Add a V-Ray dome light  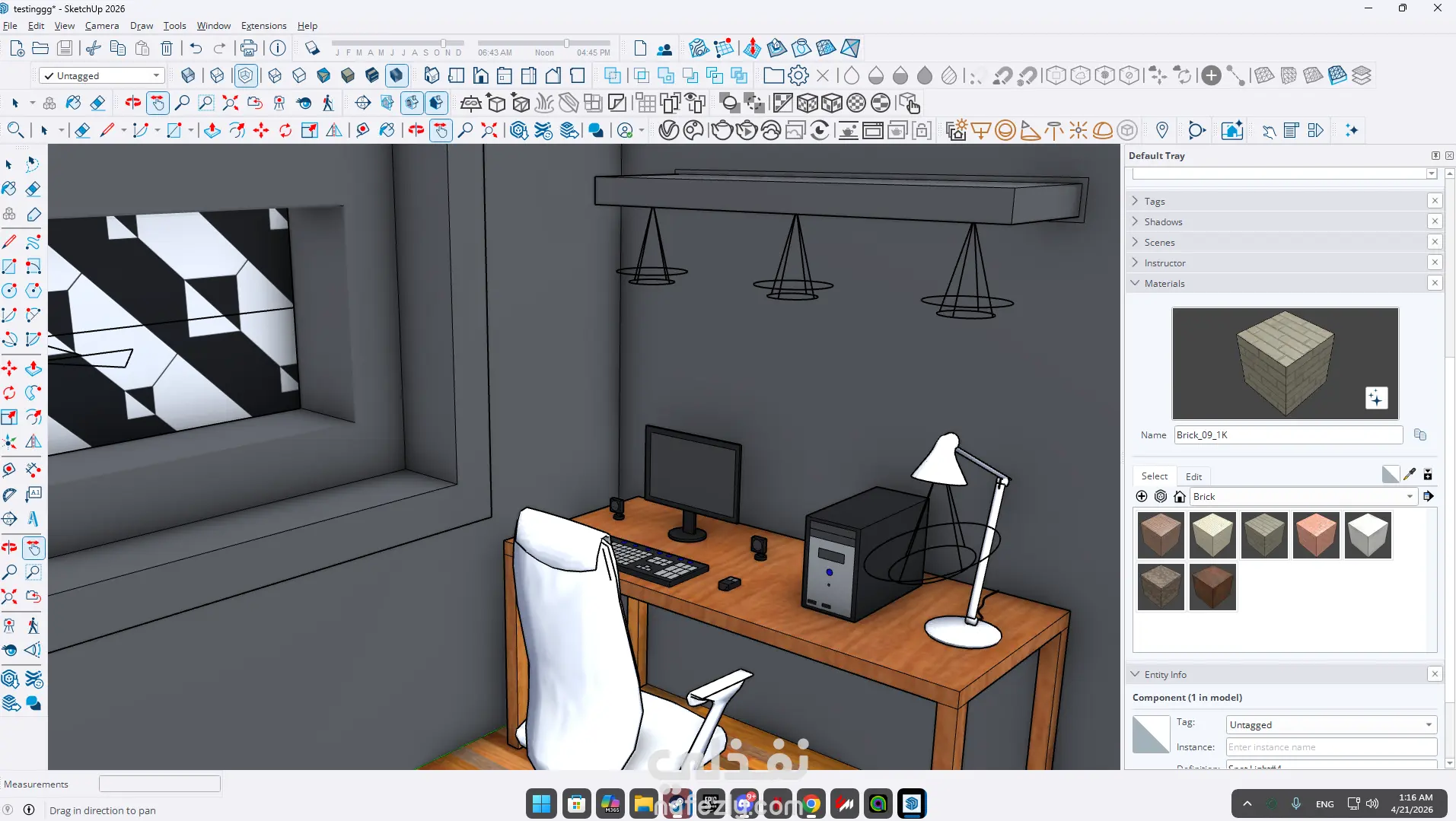(x=1103, y=131)
